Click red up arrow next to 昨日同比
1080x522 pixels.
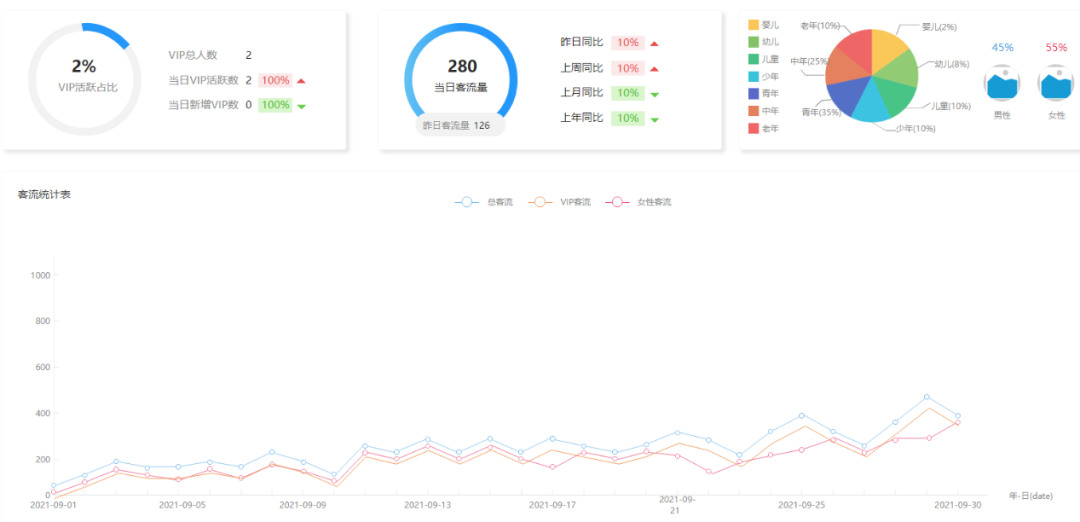(x=654, y=43)
